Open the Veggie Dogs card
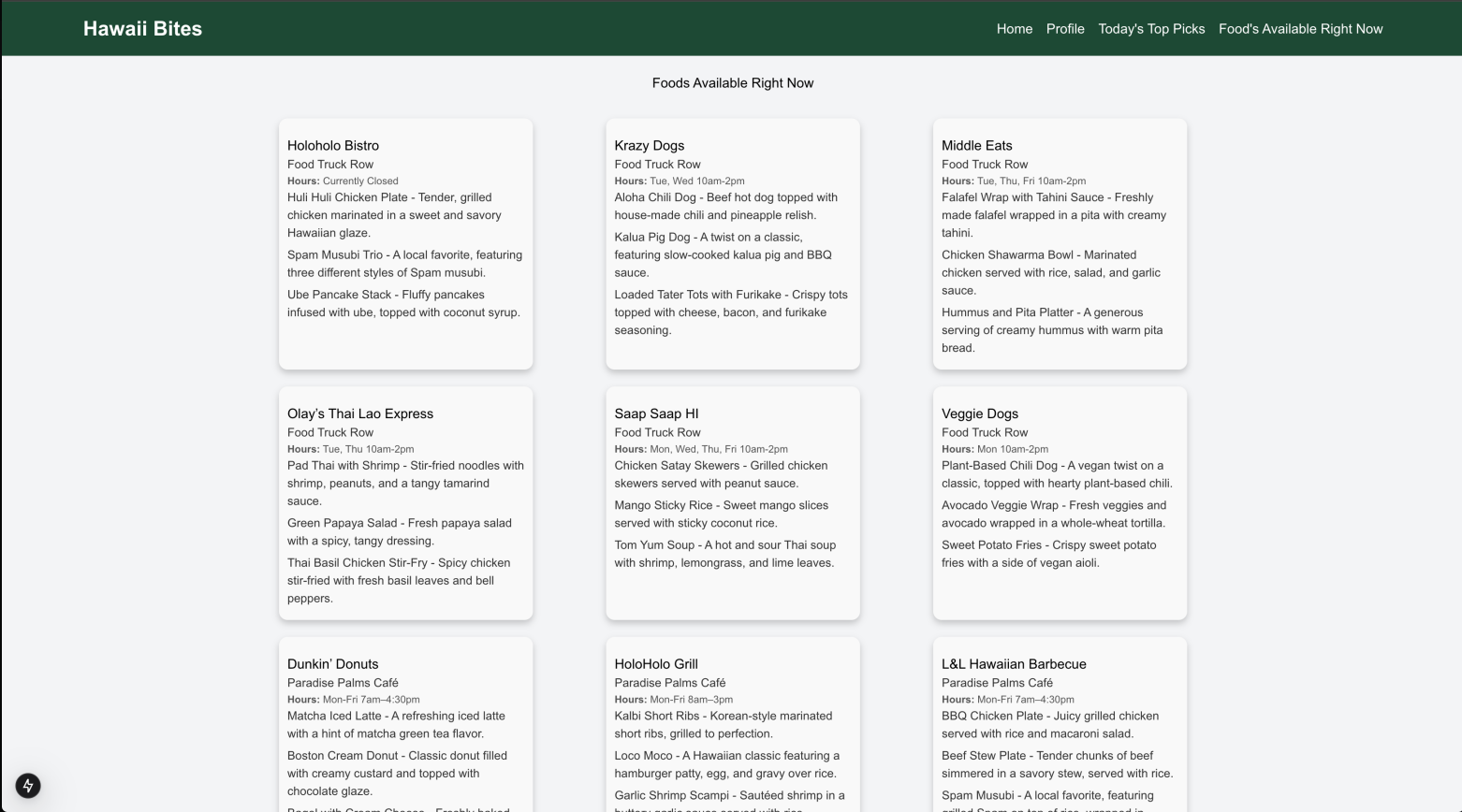The width and height of the screenshot is (1462, 812). (1059, 502)
